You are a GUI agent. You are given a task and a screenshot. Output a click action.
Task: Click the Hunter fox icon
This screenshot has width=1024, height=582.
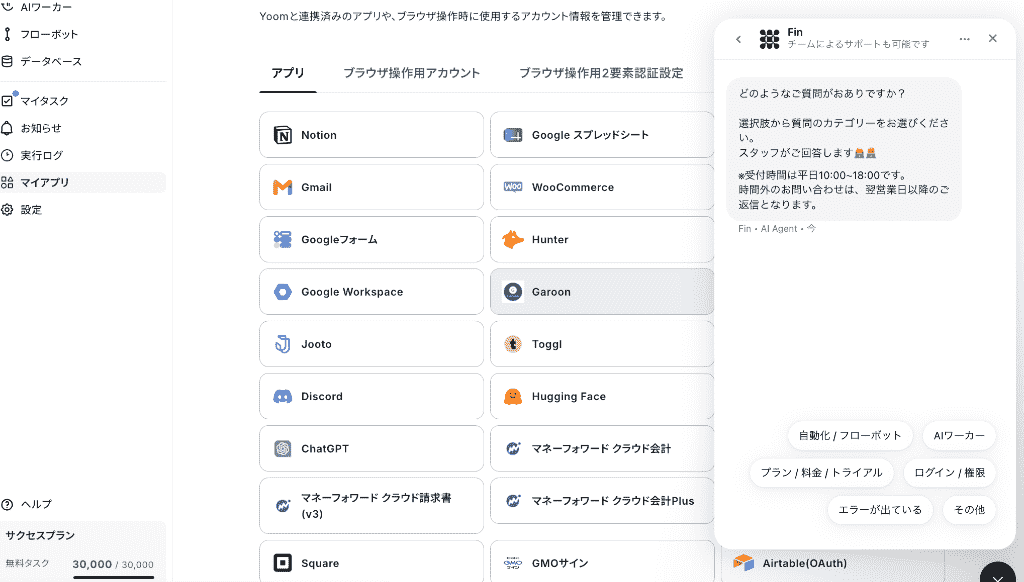513,240
